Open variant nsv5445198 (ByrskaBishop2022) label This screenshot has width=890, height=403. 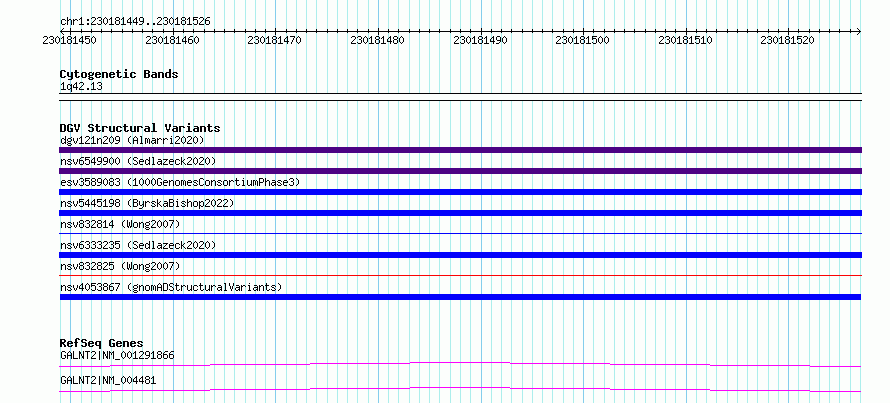(x=146, y=203)
